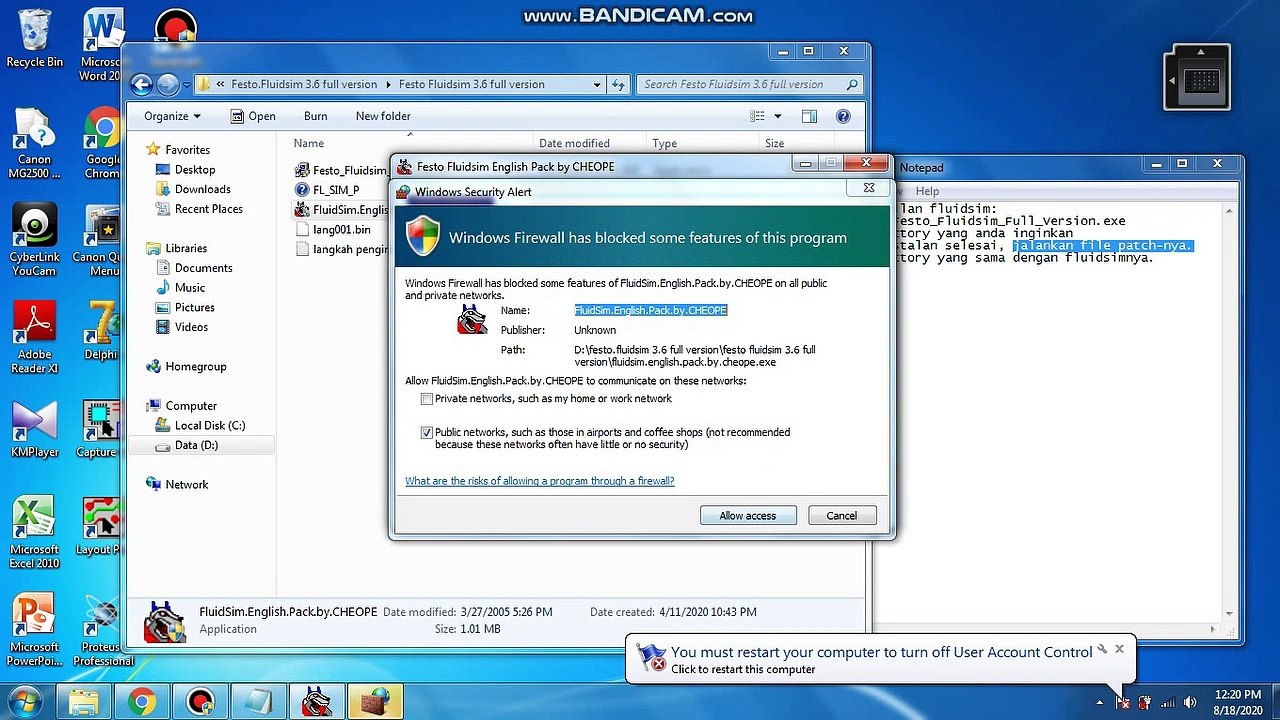The height and width of the screenshot is (720, 1280).
Task: Select Desktop in Favorites
Action: tap(195, 169)
